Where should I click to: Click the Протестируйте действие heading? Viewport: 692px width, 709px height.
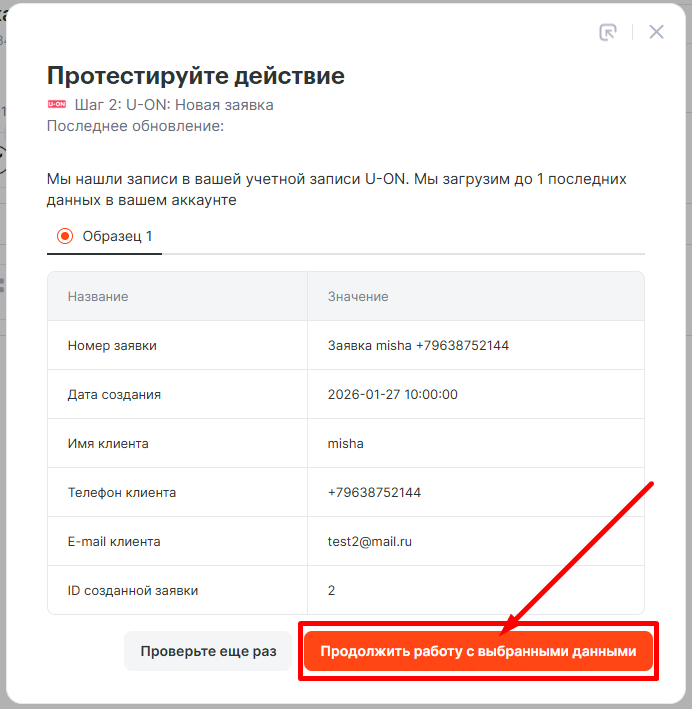click(x=196, y=76)
